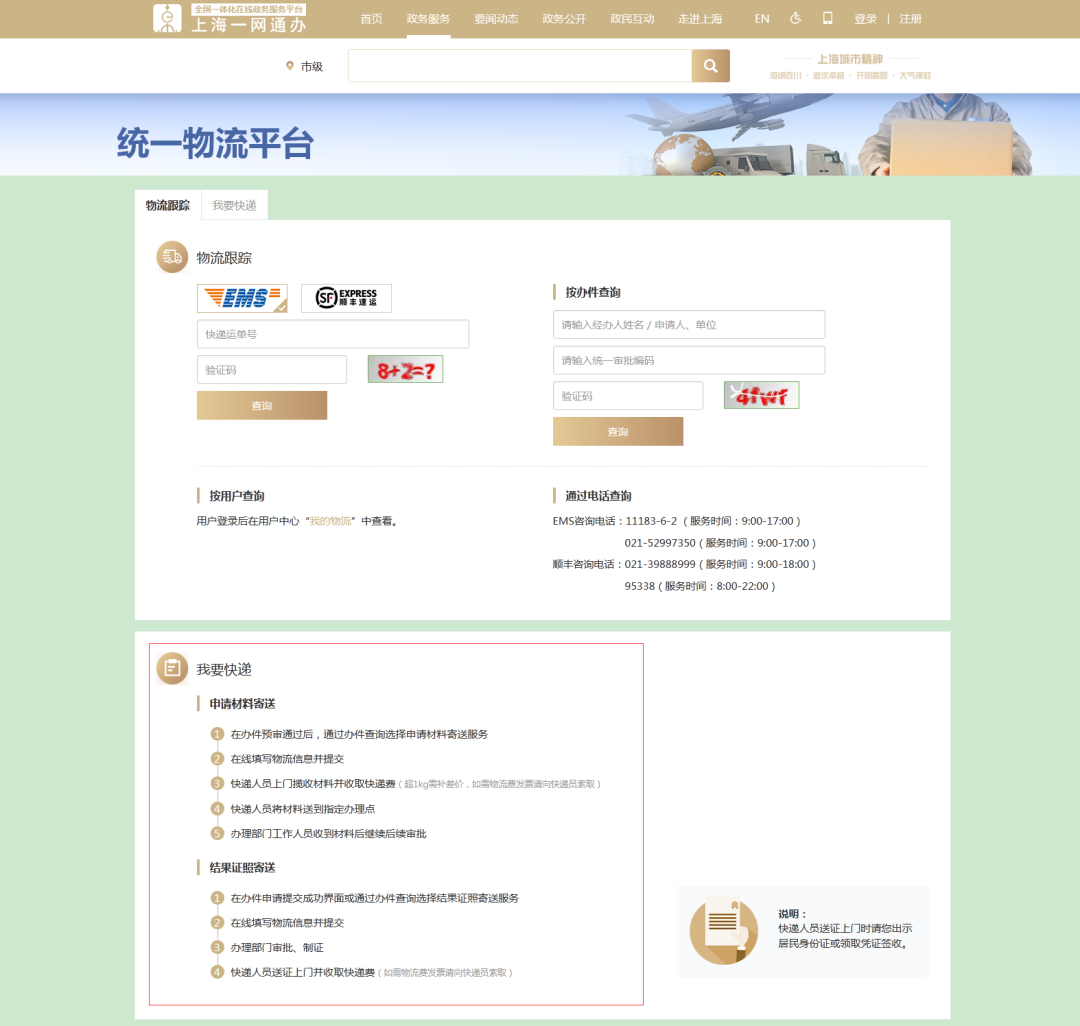1080x1026 pixels.
Task: Refresh the arithmetic captcha image
Action: coord(405,370)
